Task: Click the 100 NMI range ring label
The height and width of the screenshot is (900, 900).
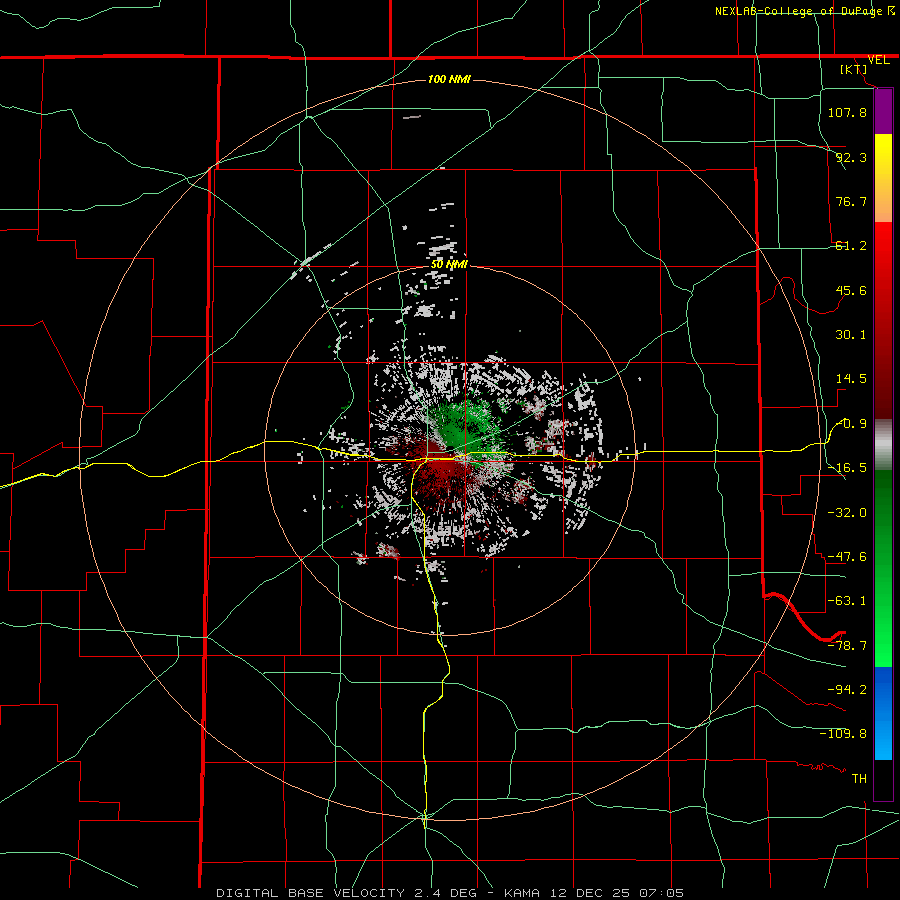Action: (449, 79)
